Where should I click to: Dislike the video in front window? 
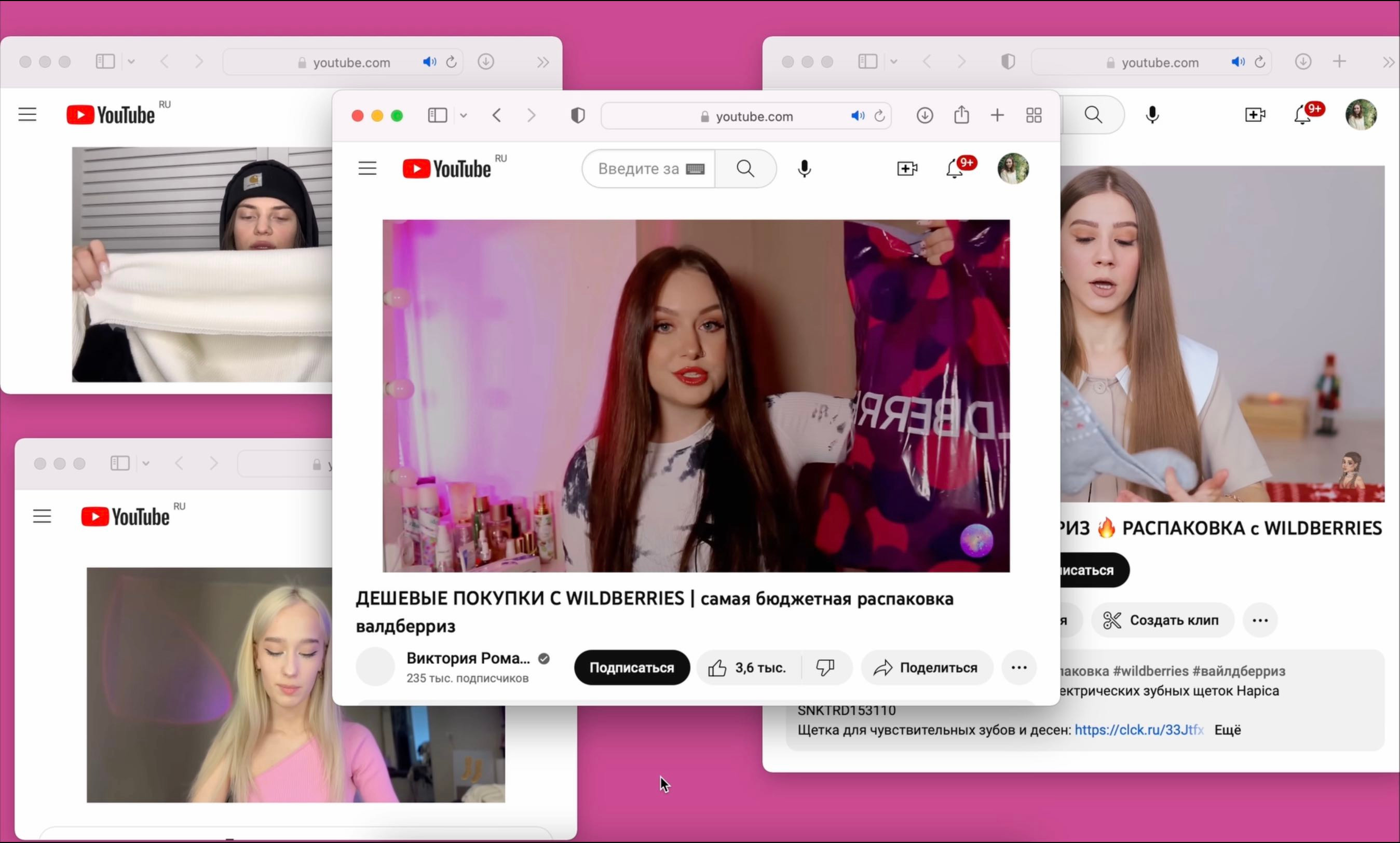[825, 668]
